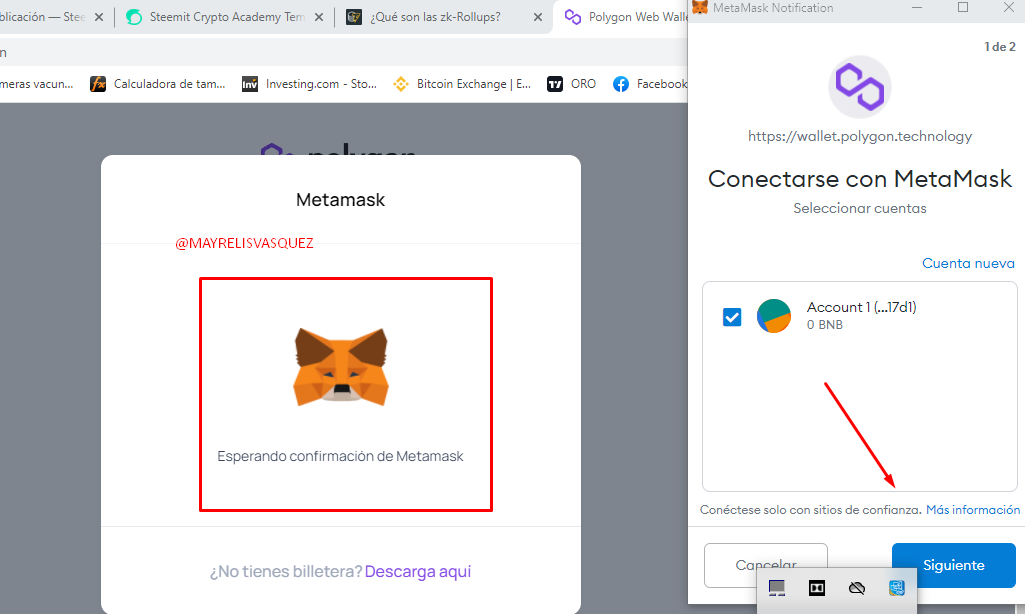
Task: Close the Steemit Crypto Academy tab
Action: point(318,17)
